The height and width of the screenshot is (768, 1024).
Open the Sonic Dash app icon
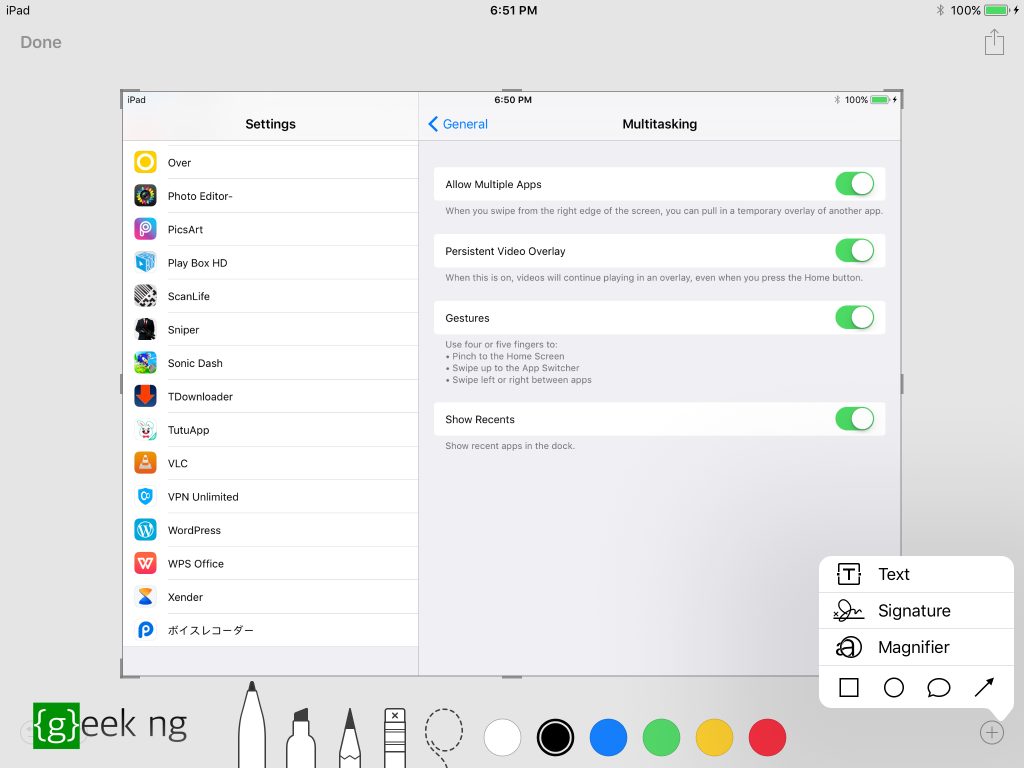click(x=145, y=362)
